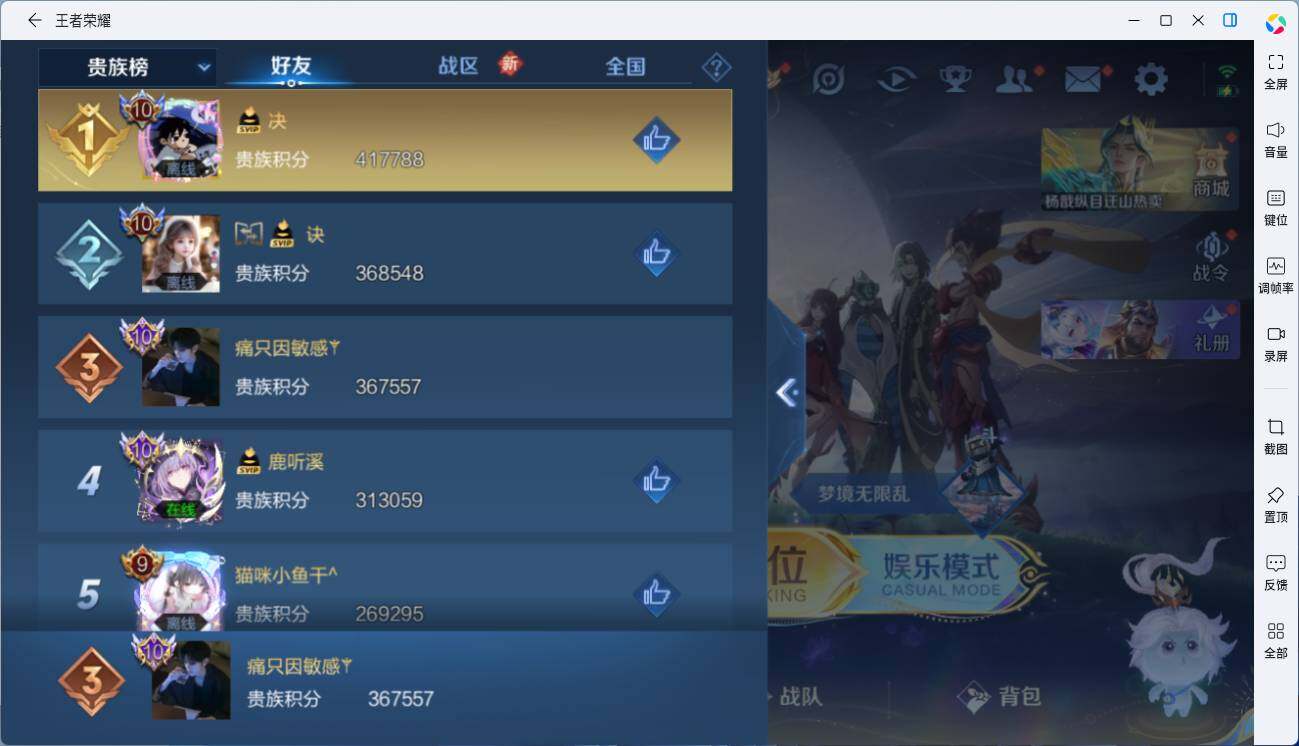1299x746 pixels.
Task: Click the 截图 screenshot tool
Action: 1275,437
